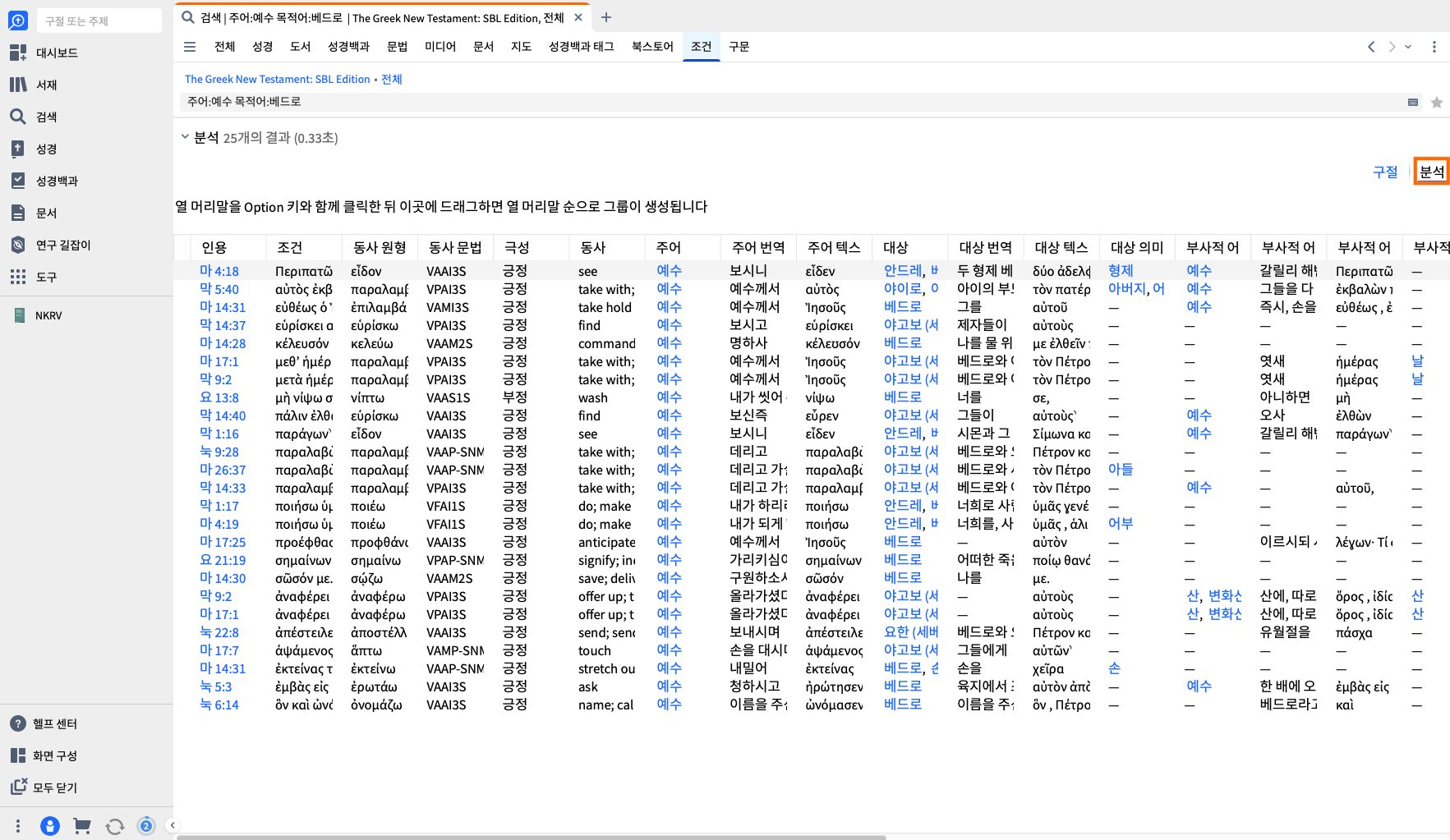Screen dimensions: 1450x840
Task: Click the sync refresh icon
Action: (x=115, y=826)
